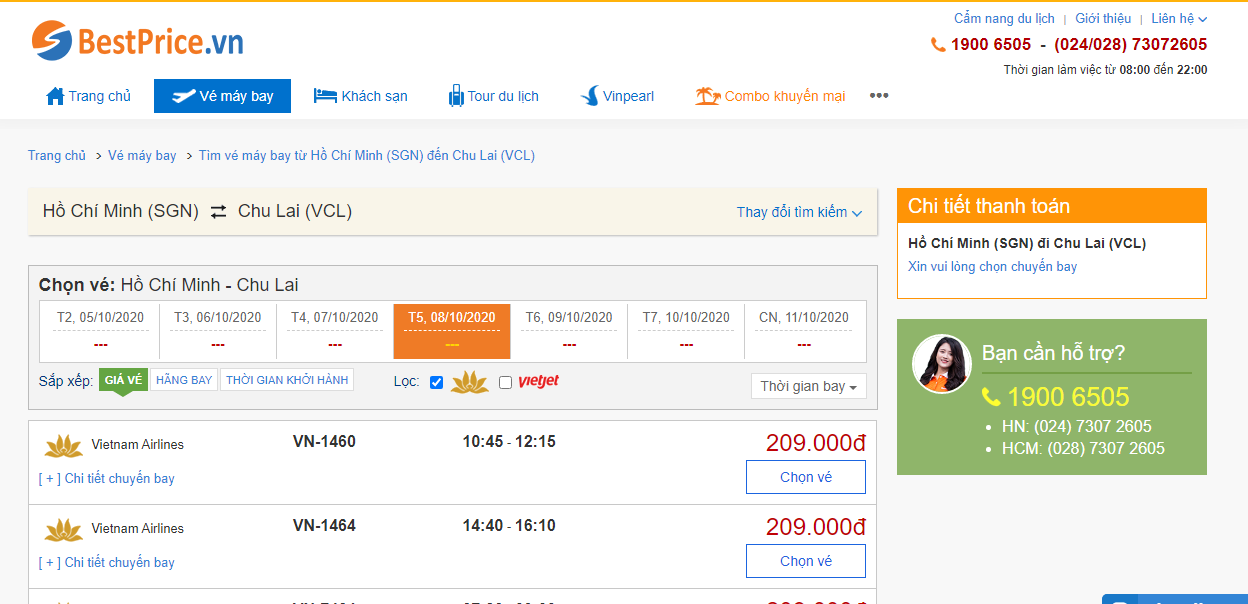Sort by THỜI GIAN KHỞI HÀNH
The height and width of the screenshot is (604, 1248).
287,380
